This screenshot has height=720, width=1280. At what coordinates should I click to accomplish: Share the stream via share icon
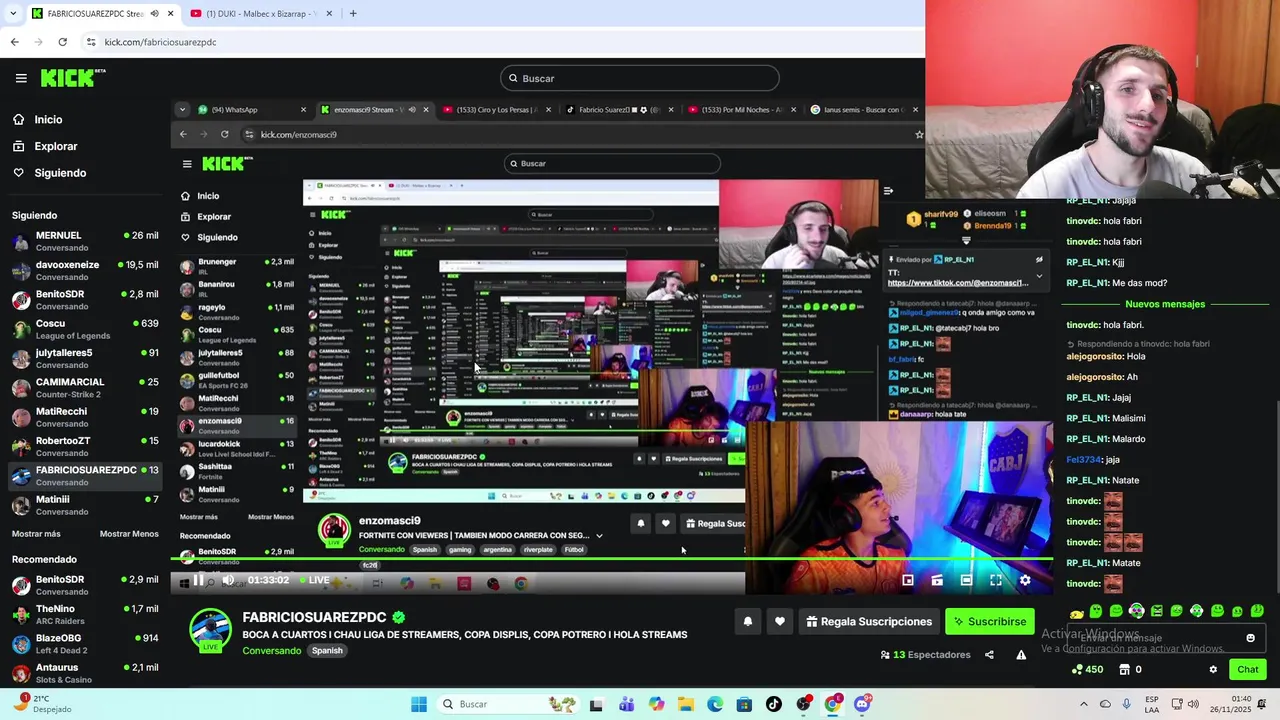989,655
